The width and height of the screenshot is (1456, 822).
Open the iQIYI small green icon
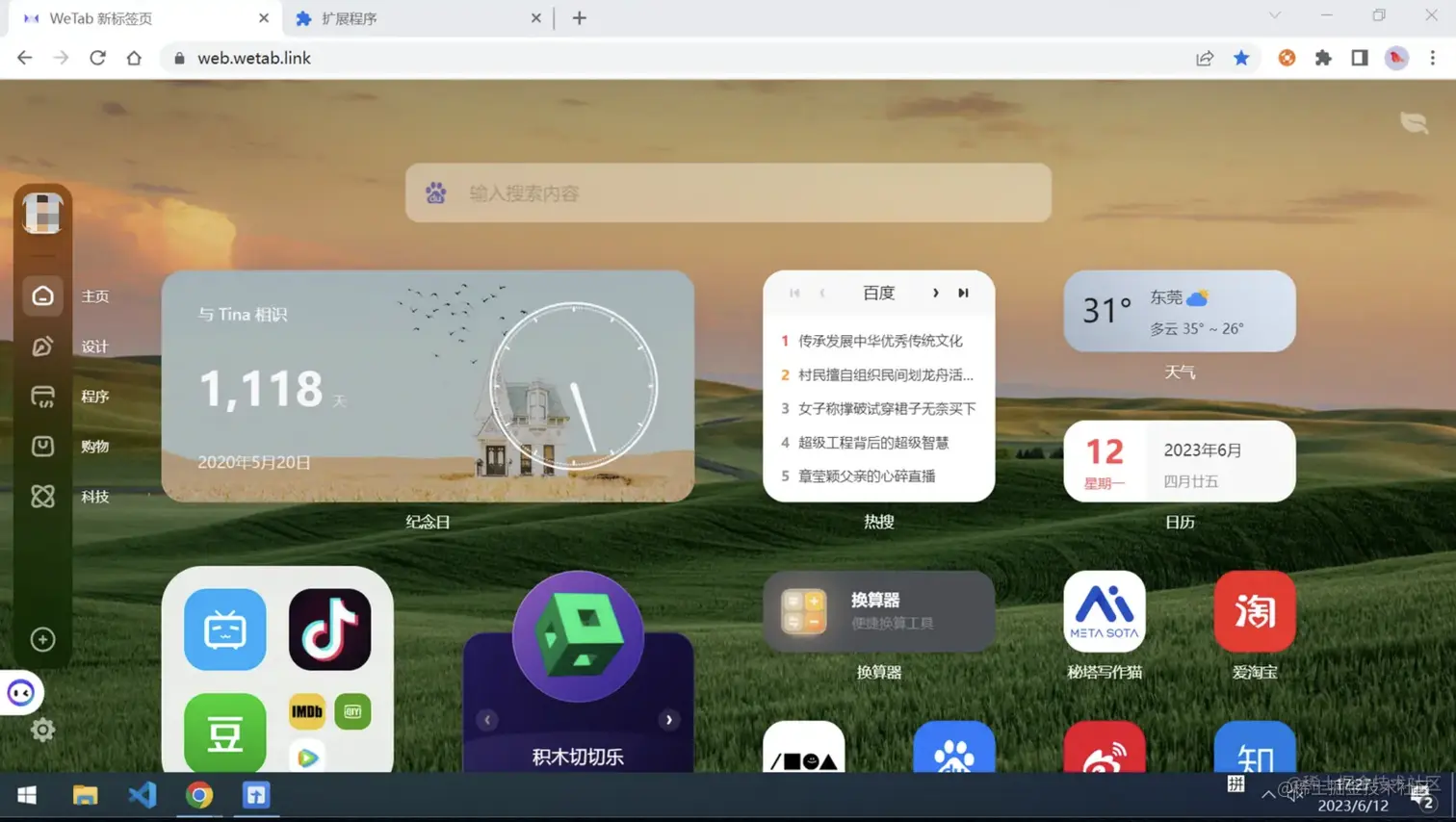pyautogui.click(x=352, y=711)
